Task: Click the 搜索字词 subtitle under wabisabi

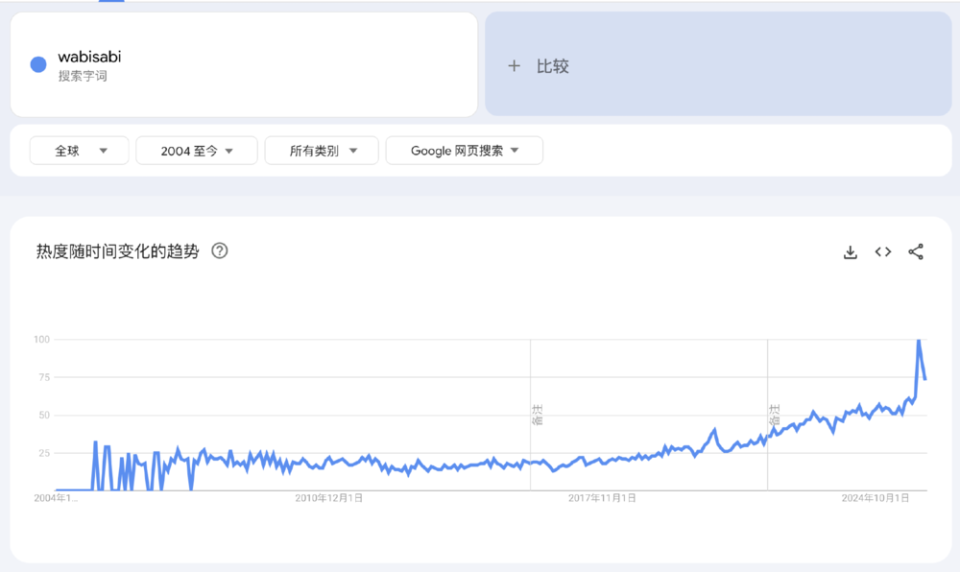Action: 82,76
